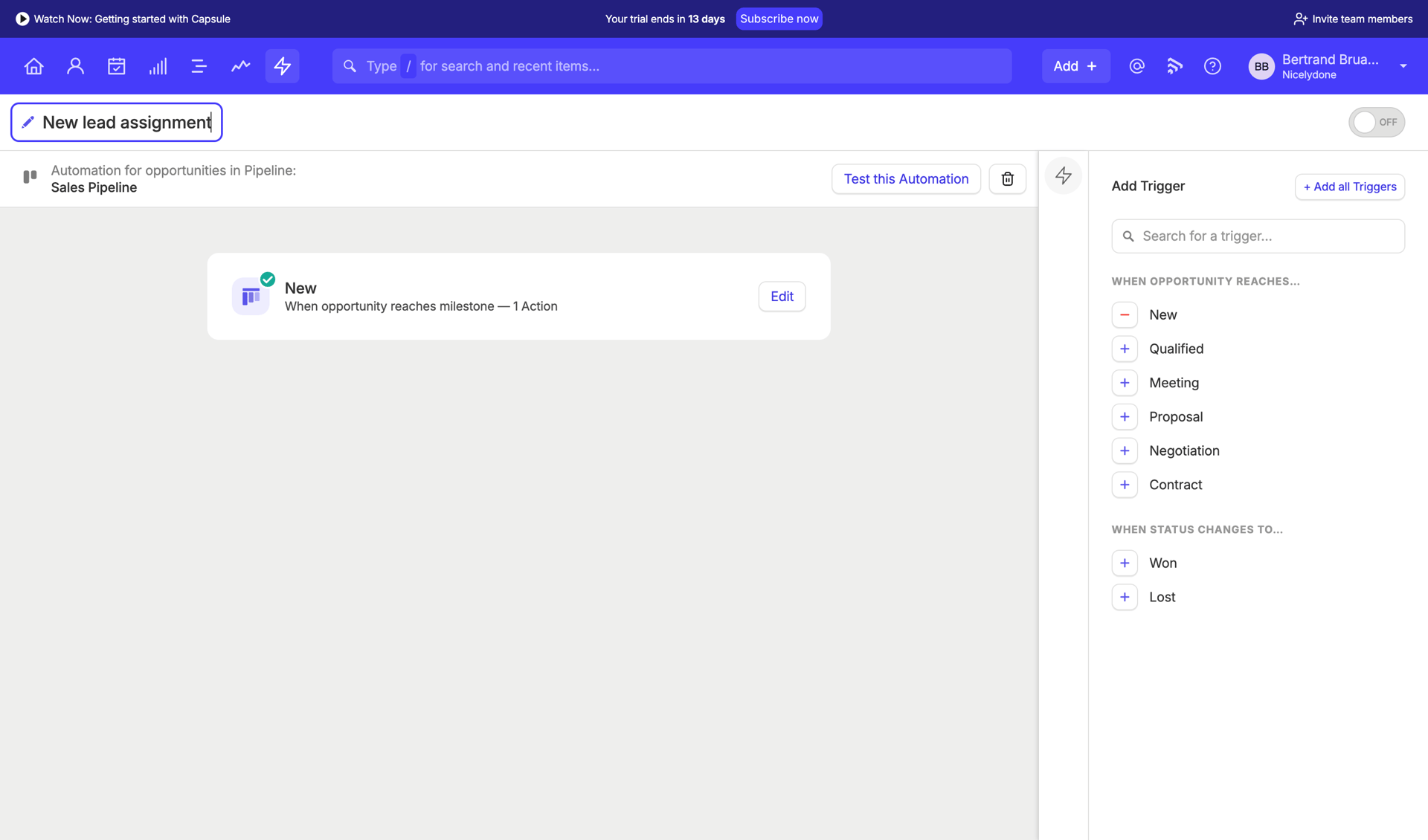Open the help question mark icon
This screenshot has height=840, width=1428.
click(1212, 65)
